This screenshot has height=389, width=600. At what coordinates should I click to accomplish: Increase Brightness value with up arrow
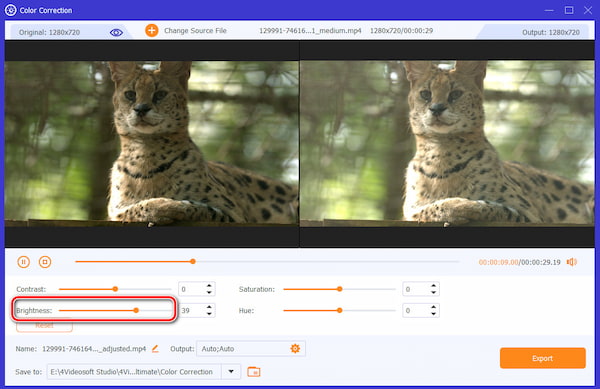click(x=209, y=307)
